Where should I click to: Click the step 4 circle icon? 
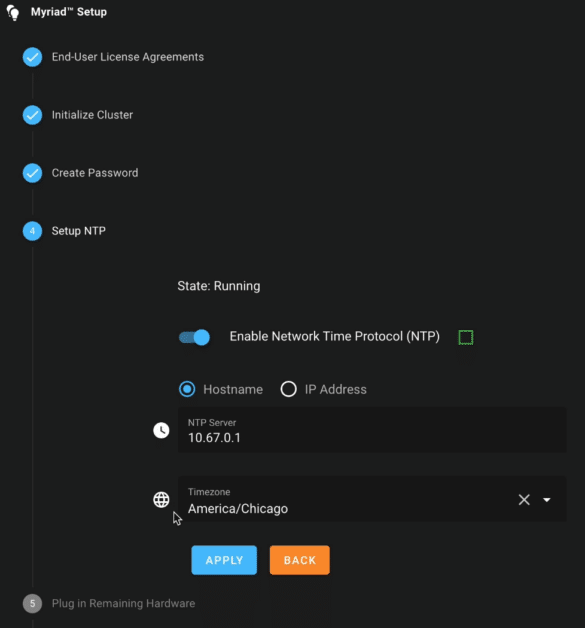[32, 231]
